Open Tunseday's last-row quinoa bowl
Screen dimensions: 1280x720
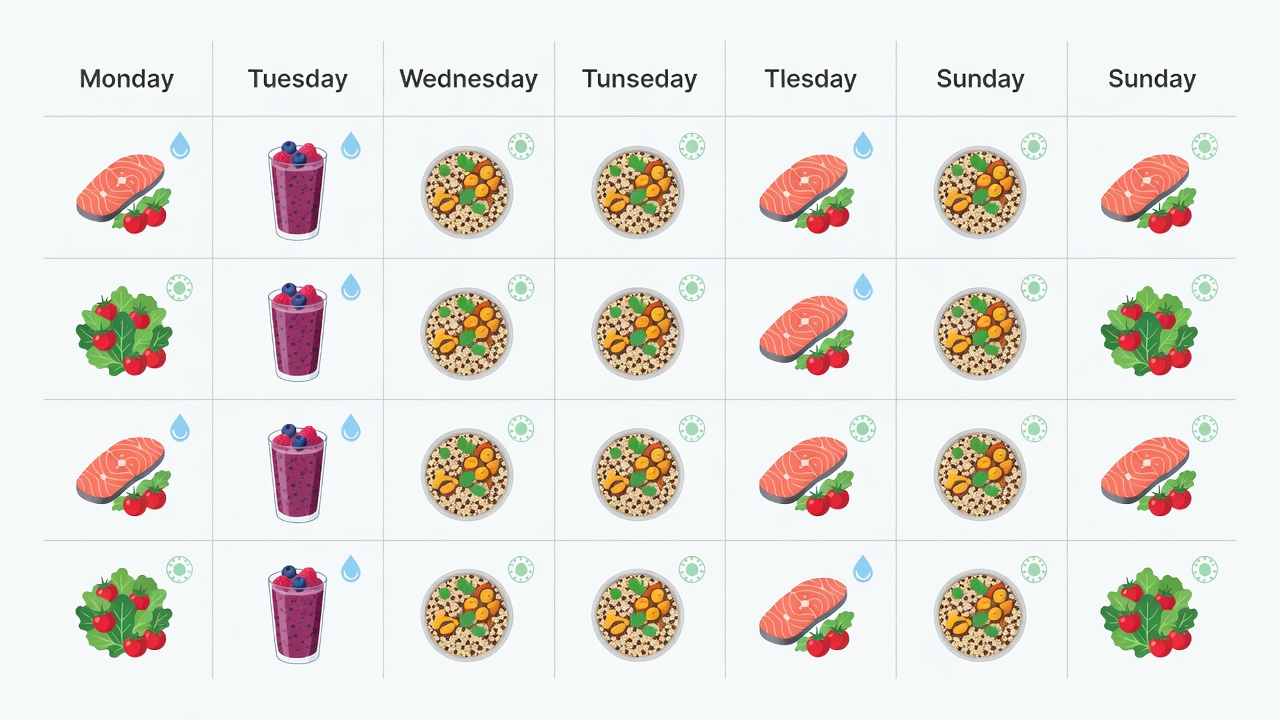pos(638,616)
